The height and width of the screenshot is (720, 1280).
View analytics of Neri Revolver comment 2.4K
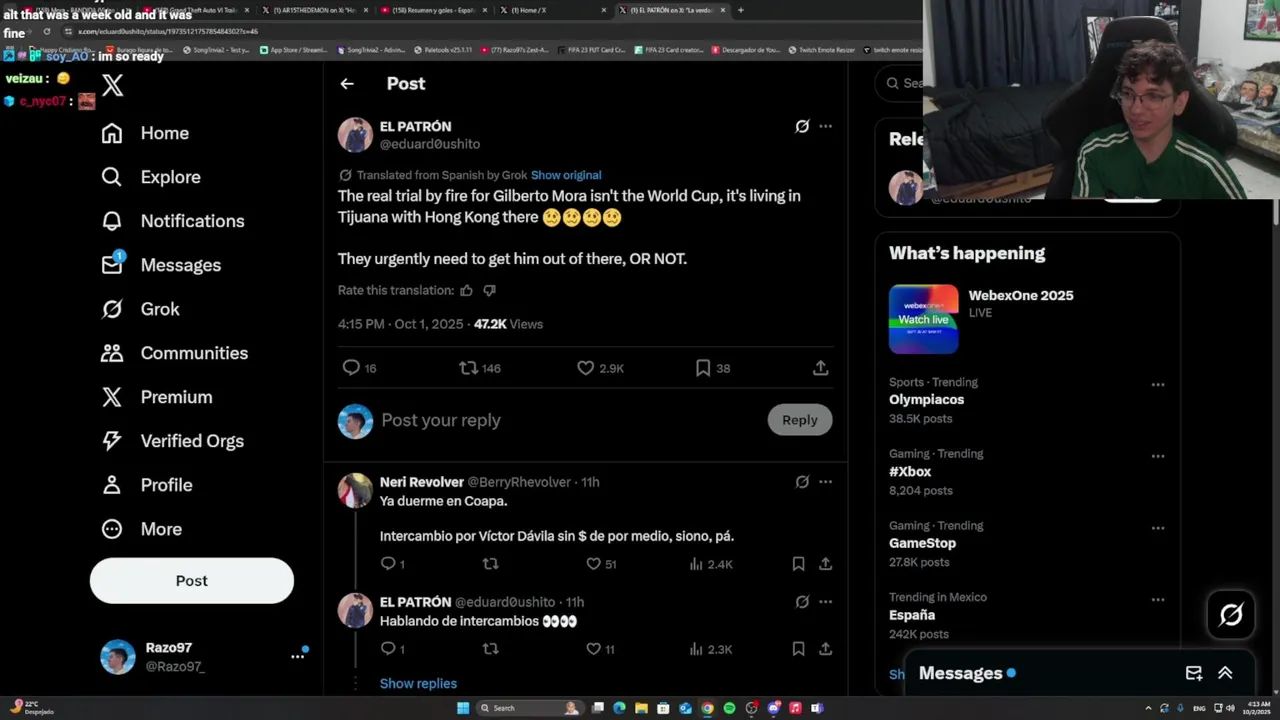click(x=711, y=564)
